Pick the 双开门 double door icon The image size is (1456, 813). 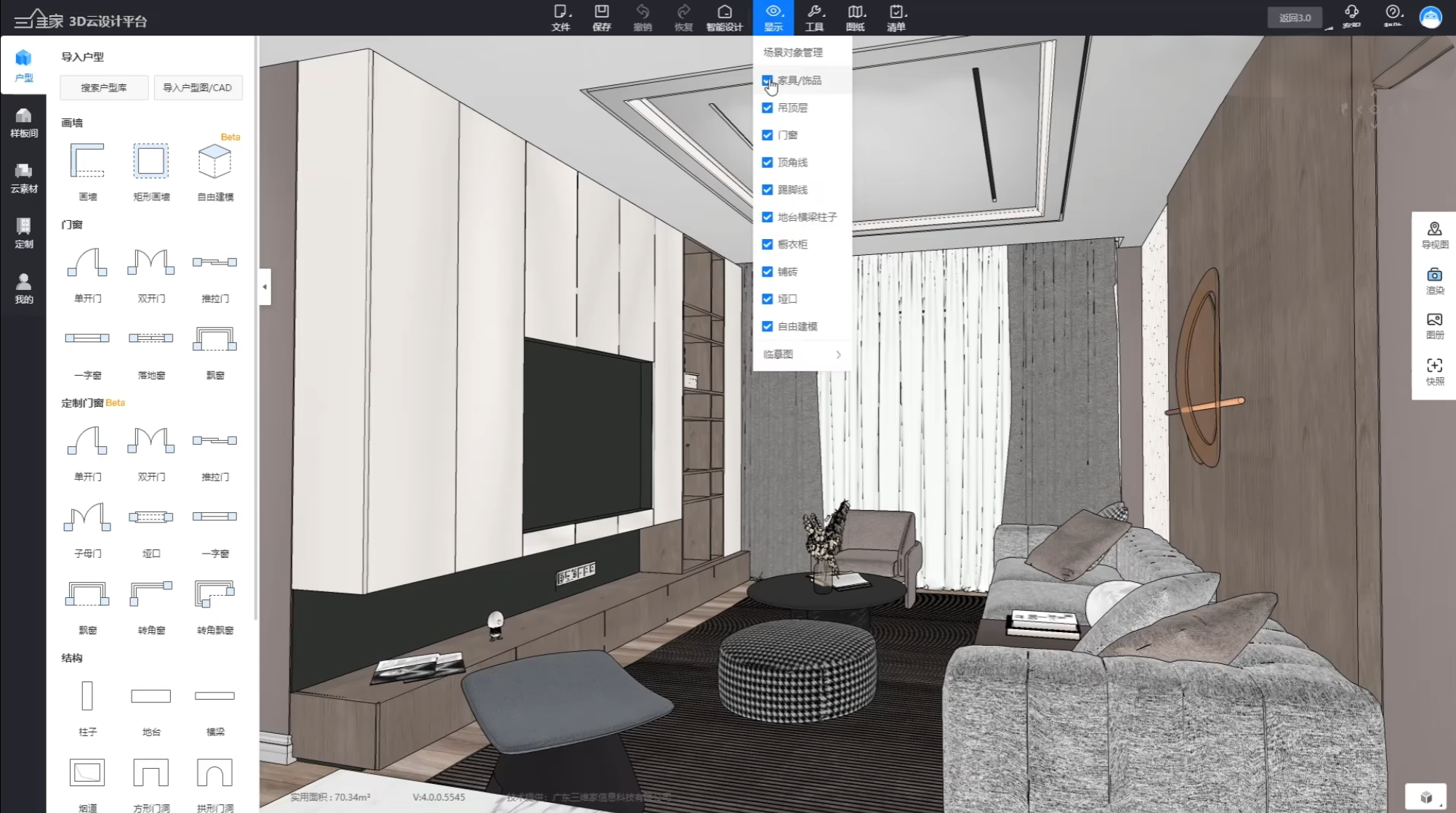coord(150,262)
